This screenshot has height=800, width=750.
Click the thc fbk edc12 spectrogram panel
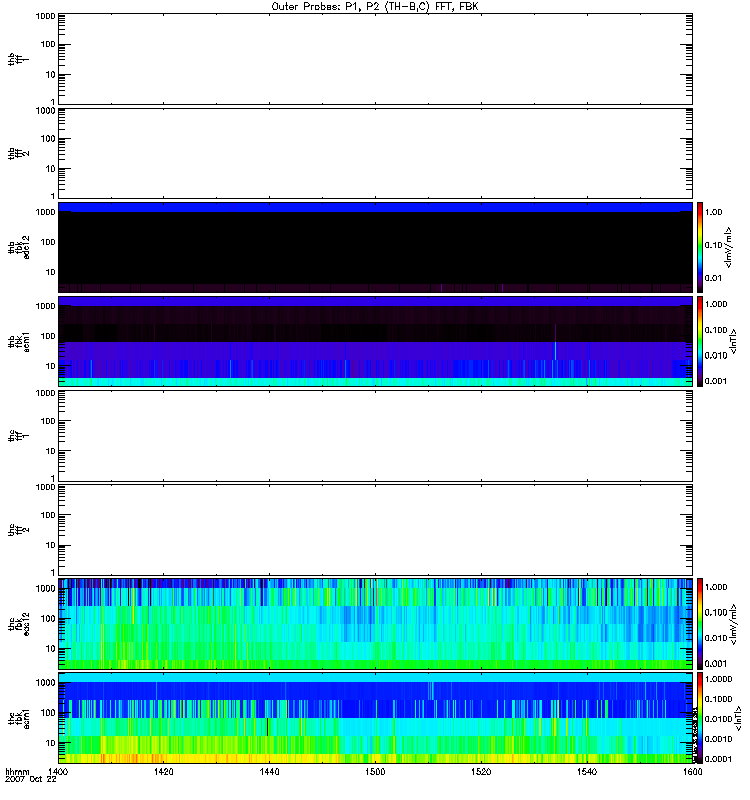point(375,622)
